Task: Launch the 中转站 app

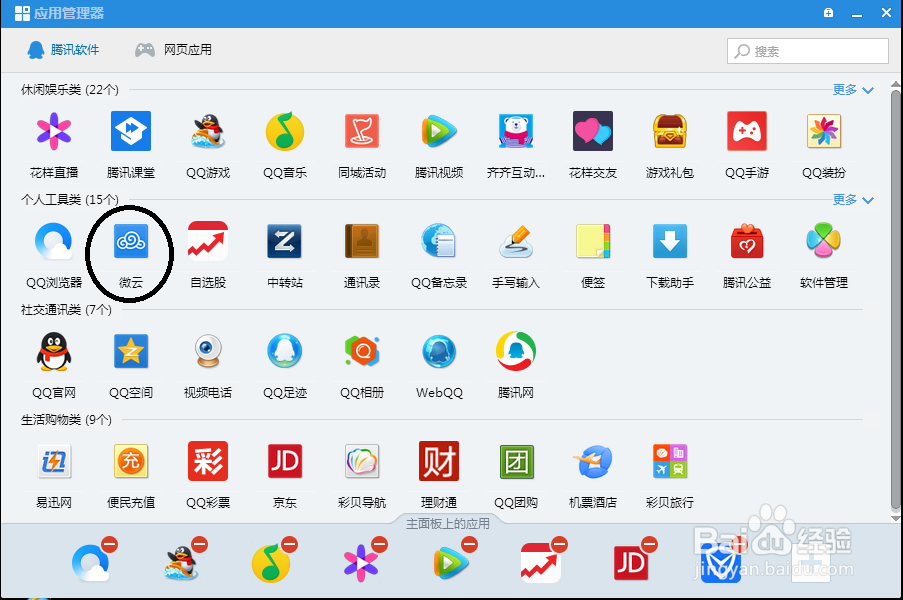Action: 285,241
